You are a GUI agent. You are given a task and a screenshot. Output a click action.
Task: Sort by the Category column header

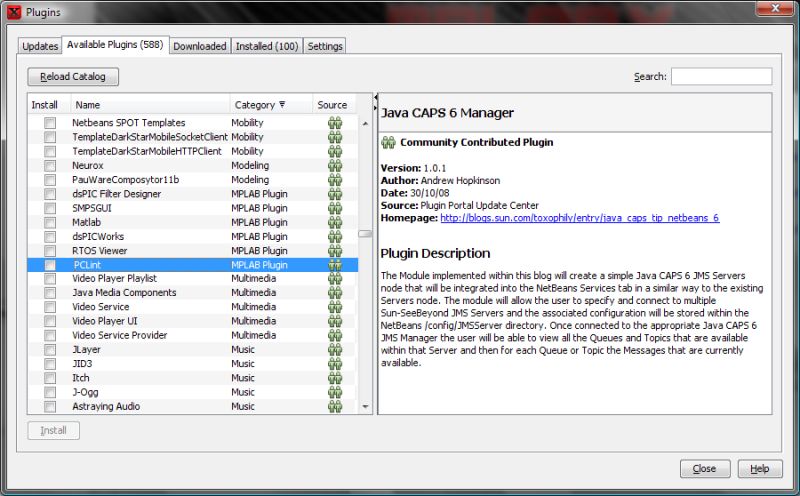tap(271, 105)
